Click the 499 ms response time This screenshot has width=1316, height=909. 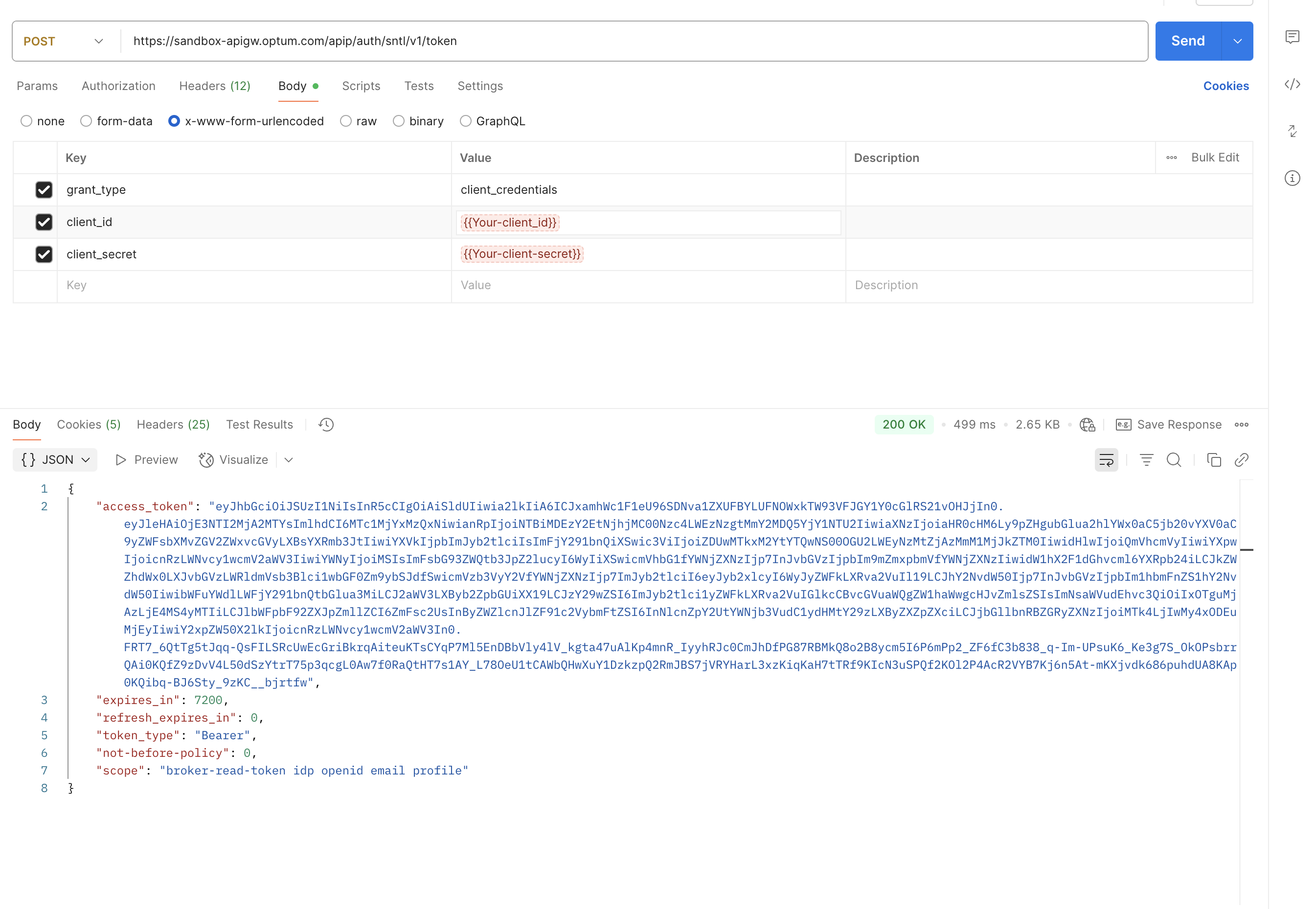coord(975,424)
